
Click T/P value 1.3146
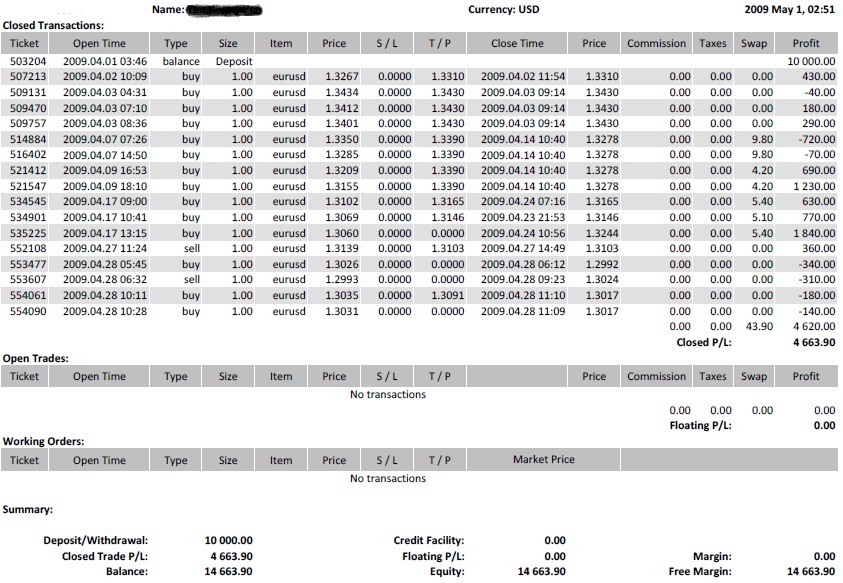click(448, 217)
